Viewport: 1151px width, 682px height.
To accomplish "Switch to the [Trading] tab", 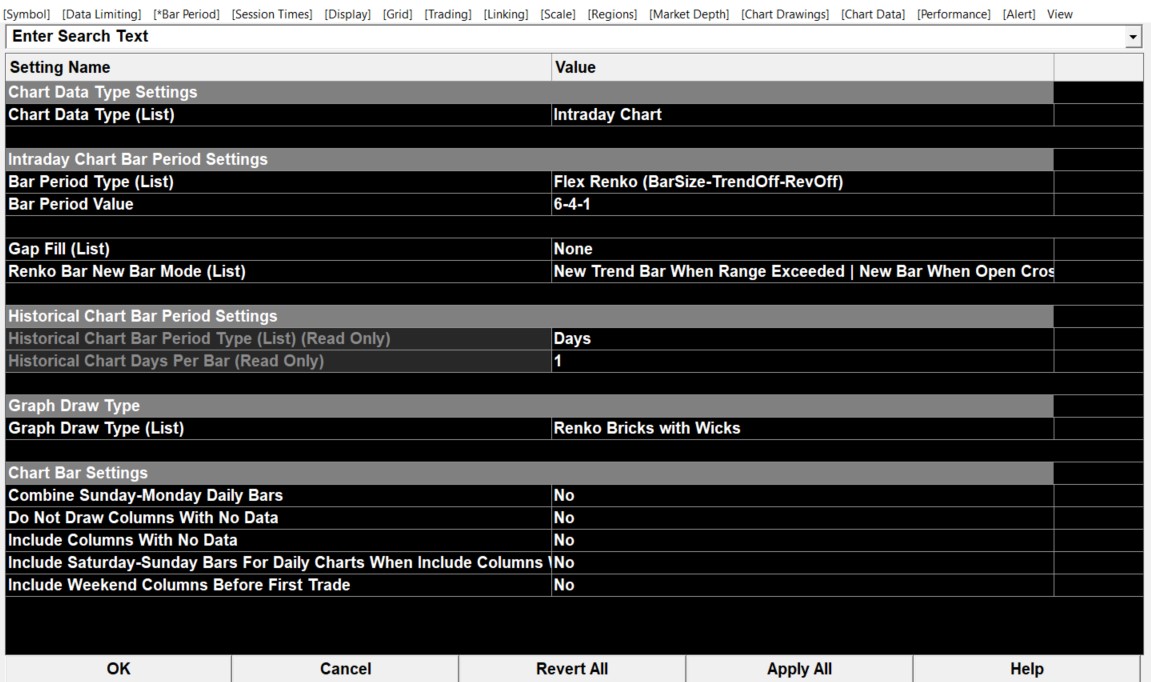I will [x=448, y=14].
